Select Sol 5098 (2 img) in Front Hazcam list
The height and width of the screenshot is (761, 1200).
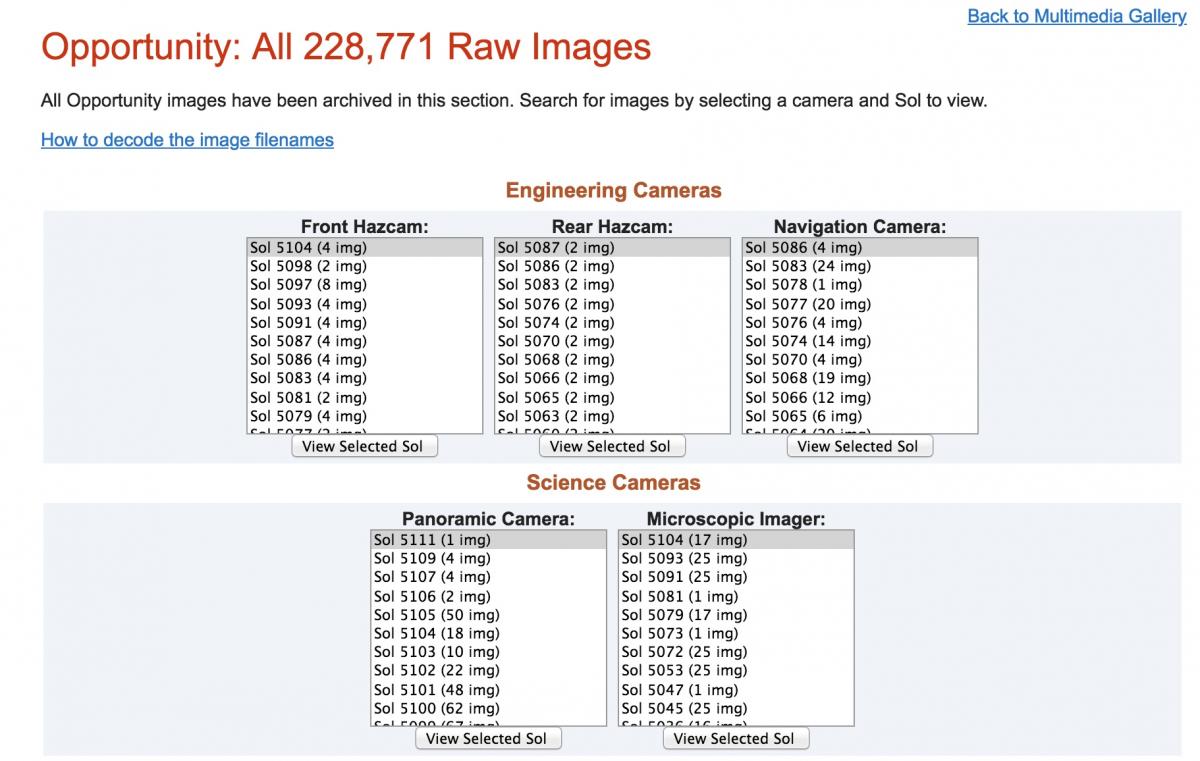click(x=364, y=267)
